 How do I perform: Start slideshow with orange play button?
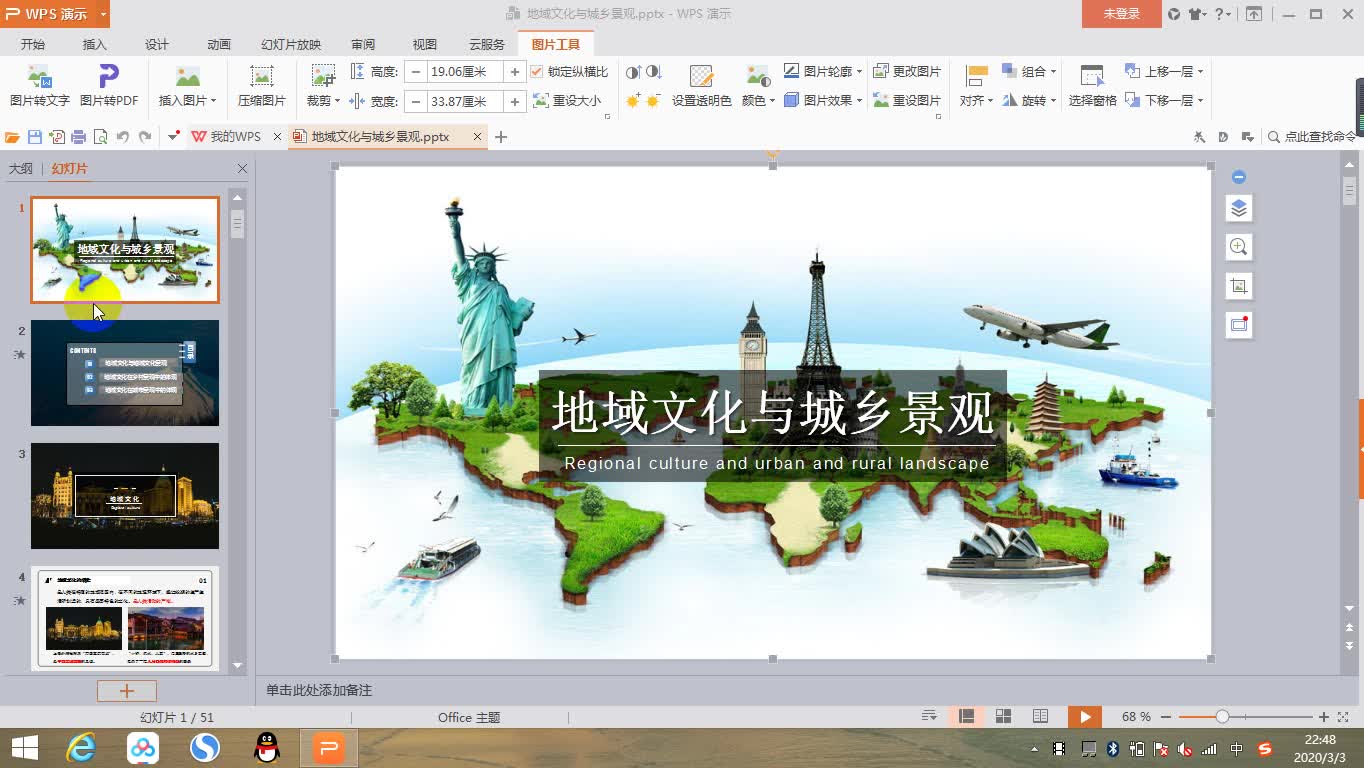click(1084, 717)
